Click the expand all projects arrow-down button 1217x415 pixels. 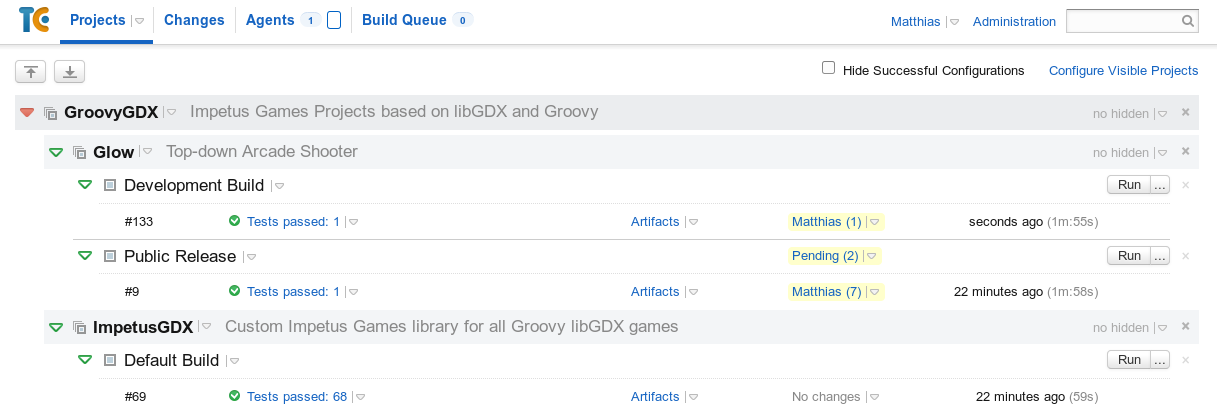(x=70, y=71)
